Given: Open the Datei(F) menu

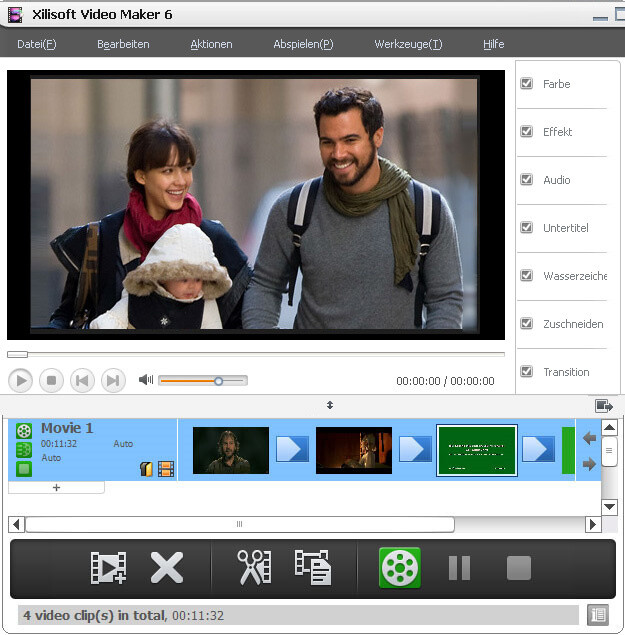Looking at the screenshot, I should [37, 44].
